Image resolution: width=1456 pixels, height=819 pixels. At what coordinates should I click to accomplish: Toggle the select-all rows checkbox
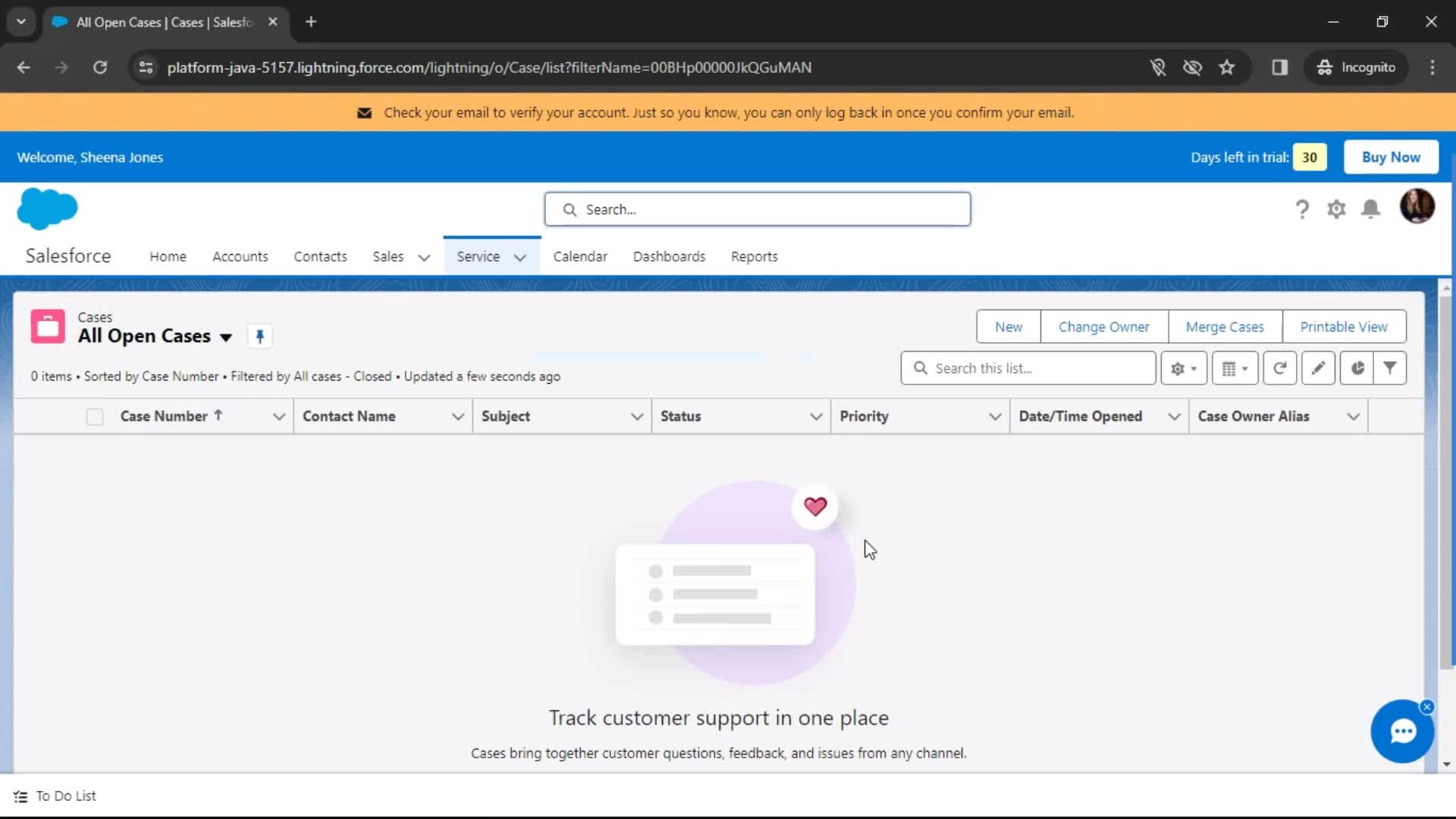[95, 416]
